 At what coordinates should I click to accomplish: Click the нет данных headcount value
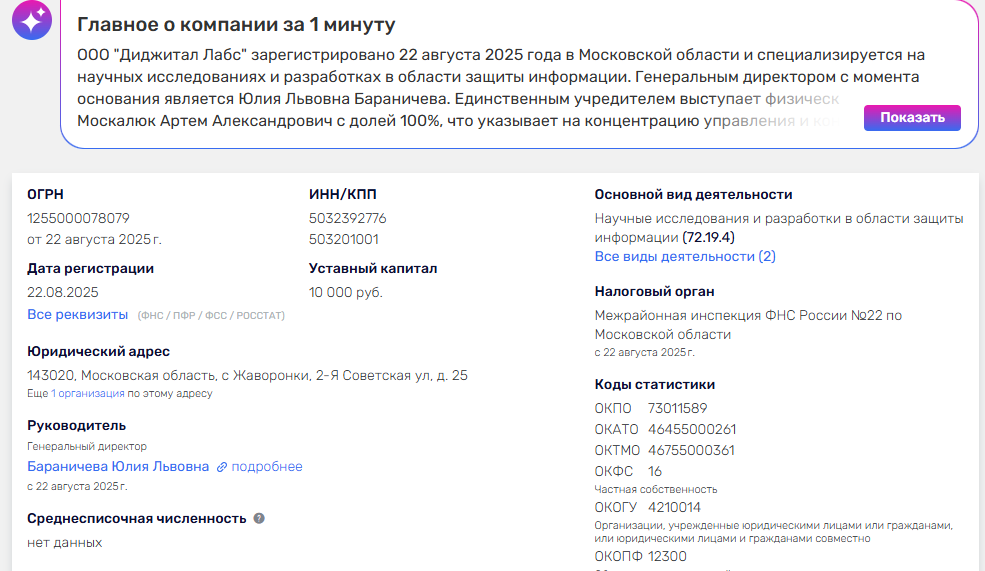pyautogui.click(x=65, y=542)
